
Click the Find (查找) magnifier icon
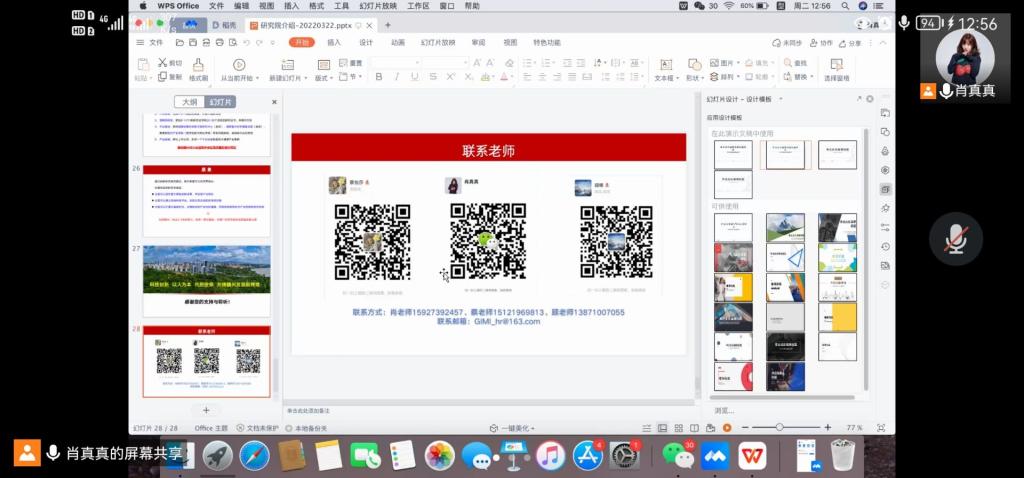pyautogui.click(x=788, y=62)
